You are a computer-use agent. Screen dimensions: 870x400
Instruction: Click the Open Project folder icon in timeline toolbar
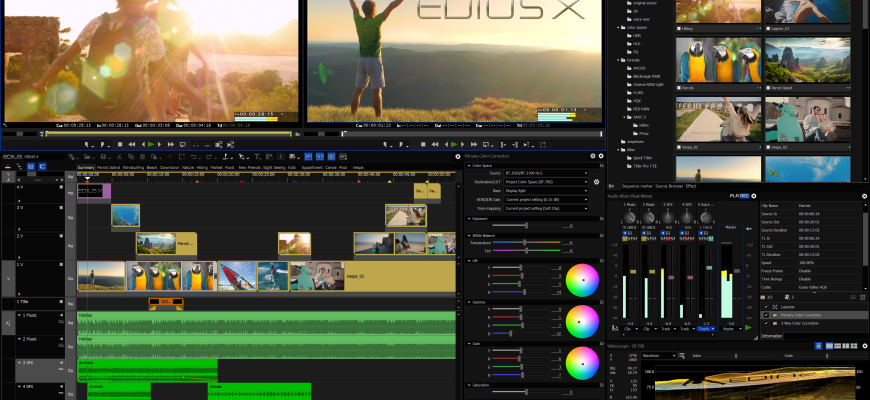[x=87, y=157]
